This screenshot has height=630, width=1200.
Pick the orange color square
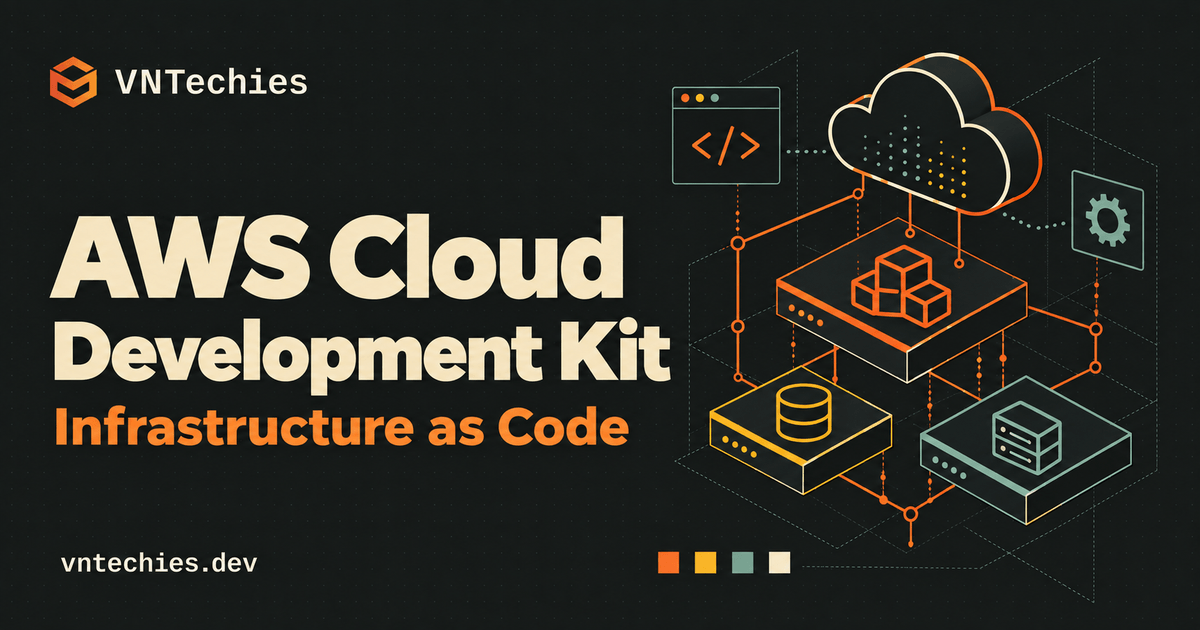(669, 563)
